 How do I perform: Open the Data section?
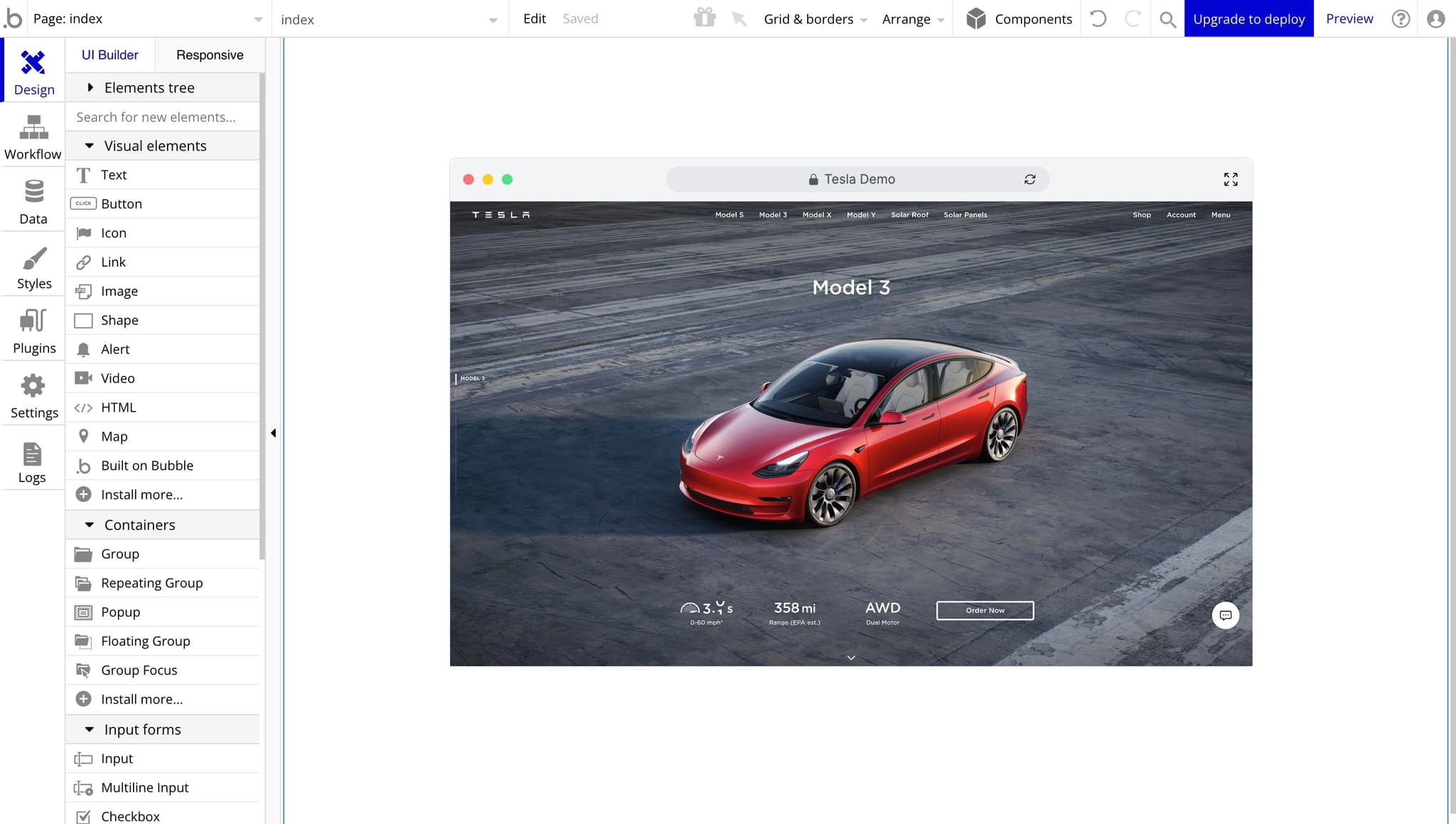point(33,202)
